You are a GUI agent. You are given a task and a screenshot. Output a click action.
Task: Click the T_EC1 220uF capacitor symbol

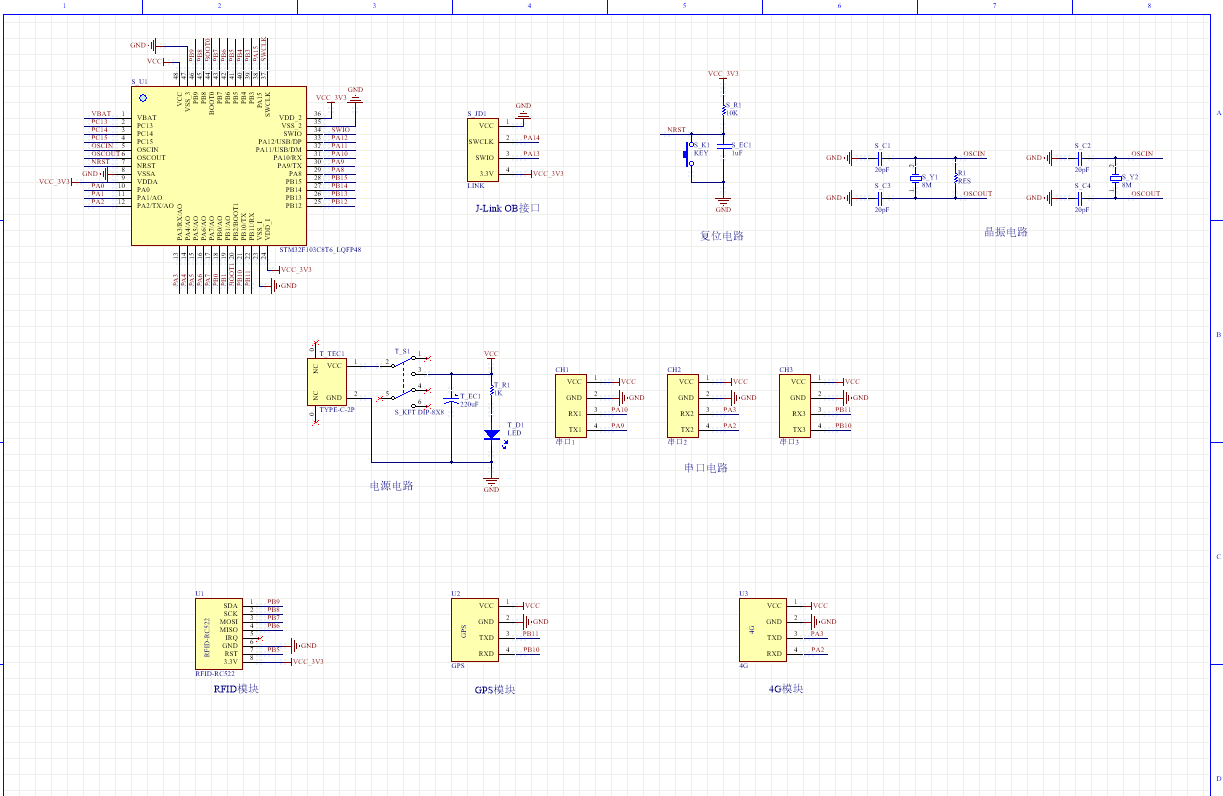452,398
